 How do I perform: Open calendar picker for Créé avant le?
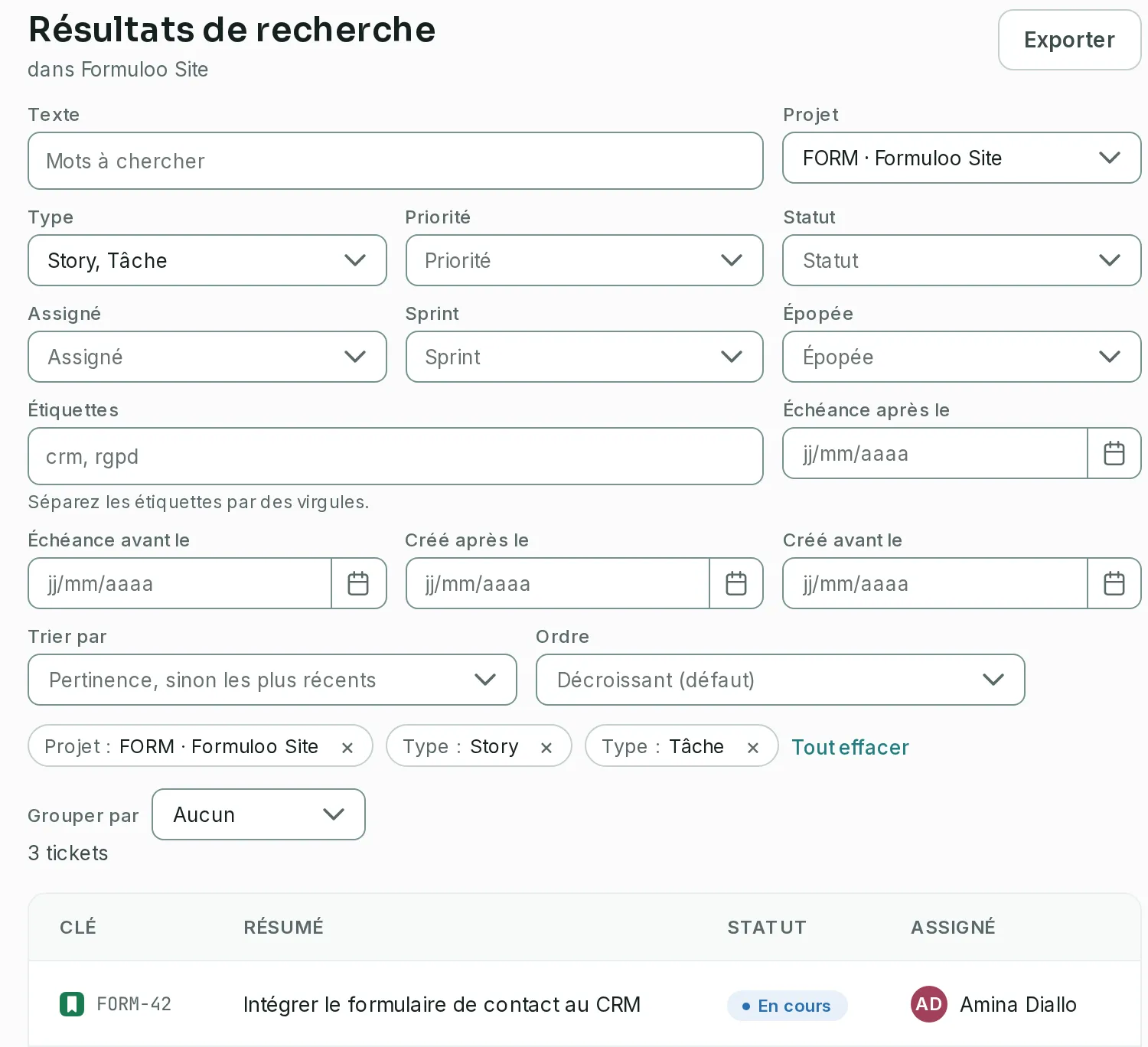tap(1114, 583)
